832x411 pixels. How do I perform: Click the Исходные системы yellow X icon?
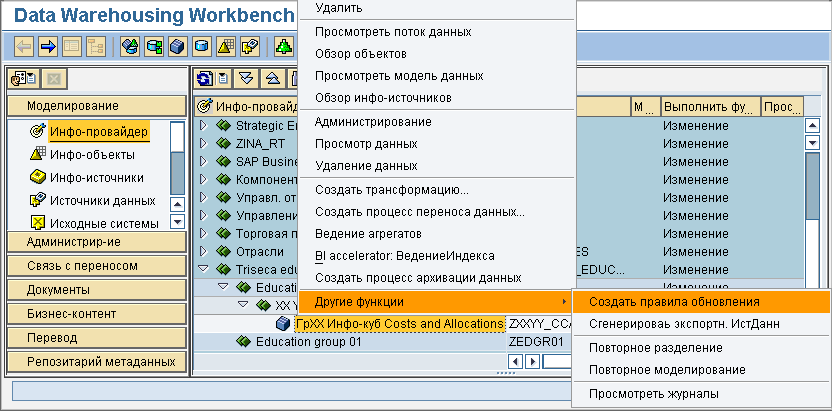coord(37,223)
